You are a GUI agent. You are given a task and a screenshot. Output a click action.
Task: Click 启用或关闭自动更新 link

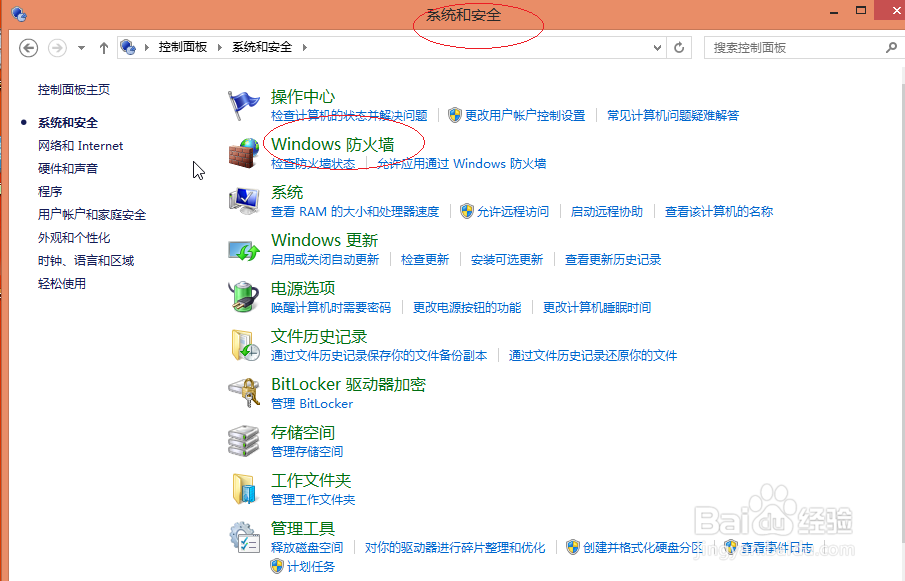325,259
